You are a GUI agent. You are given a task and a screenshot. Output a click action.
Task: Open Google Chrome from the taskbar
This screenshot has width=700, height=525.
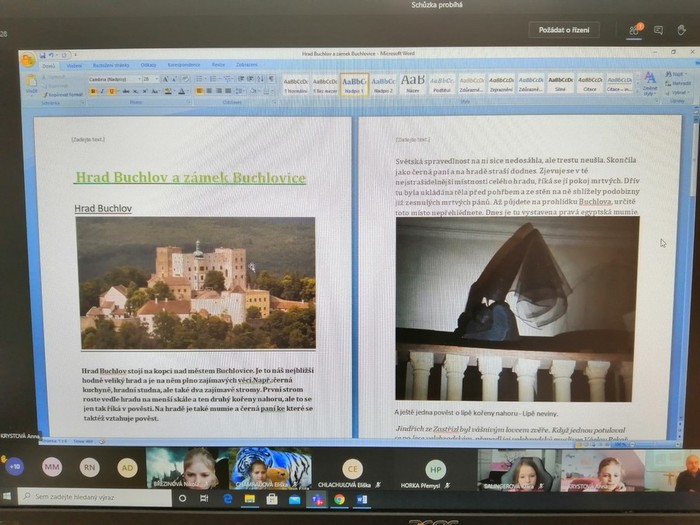coord(339,499)
